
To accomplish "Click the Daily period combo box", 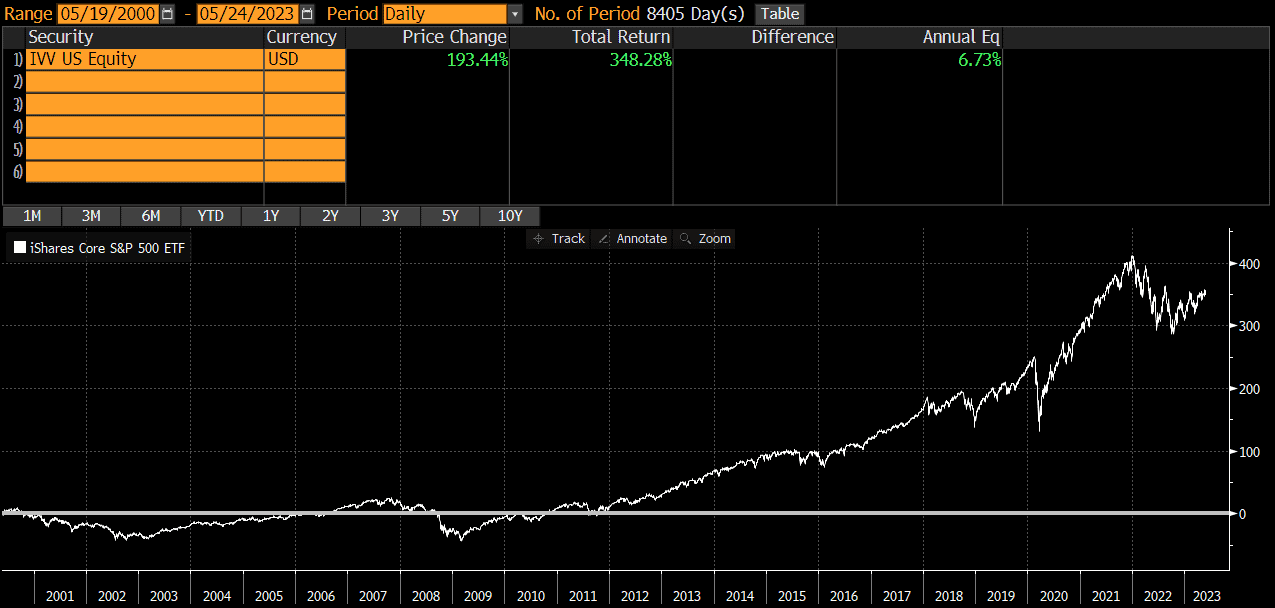I will coord(445,14).
